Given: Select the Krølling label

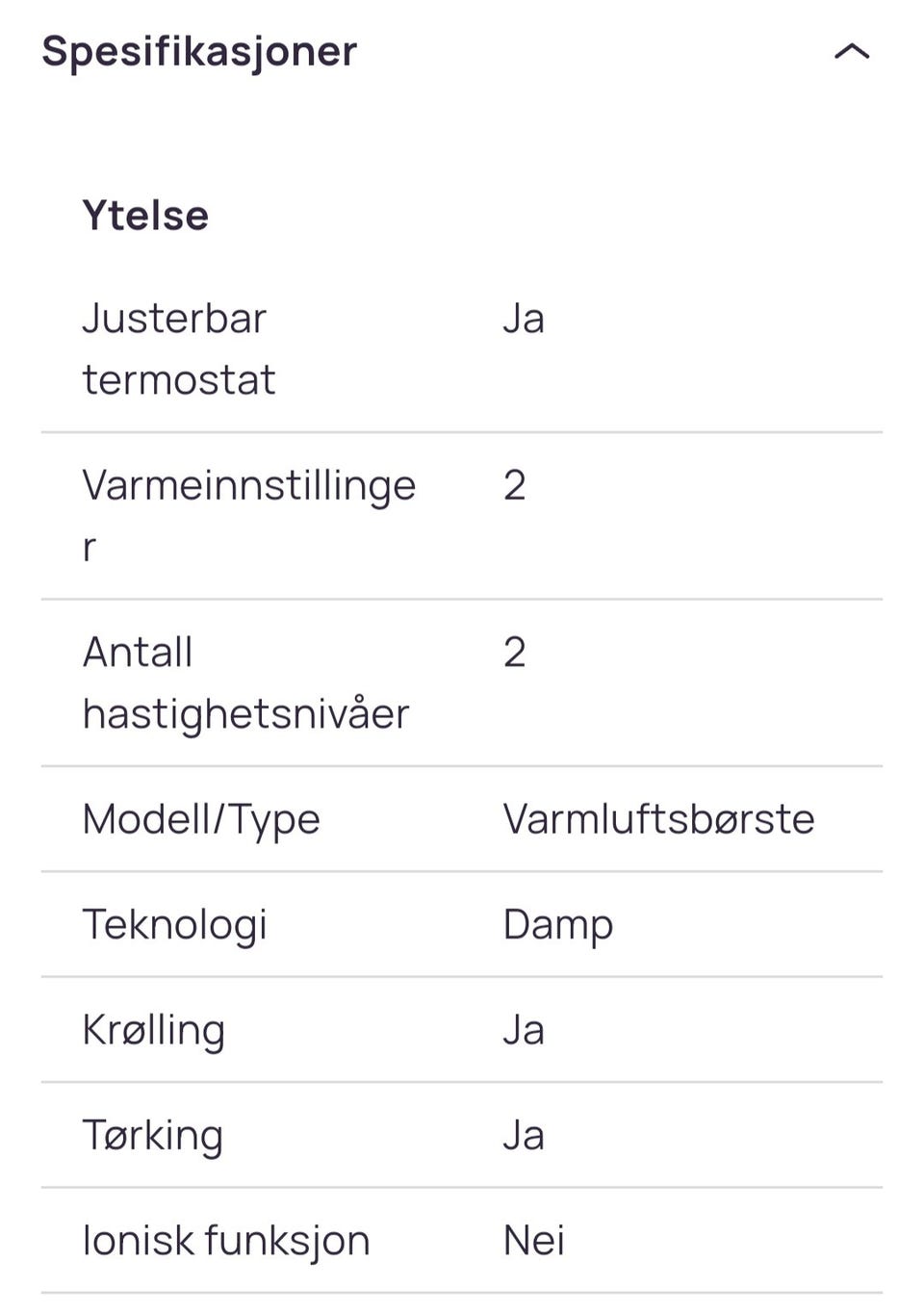Looking at the screenshot, I should tap(154, 1030).
